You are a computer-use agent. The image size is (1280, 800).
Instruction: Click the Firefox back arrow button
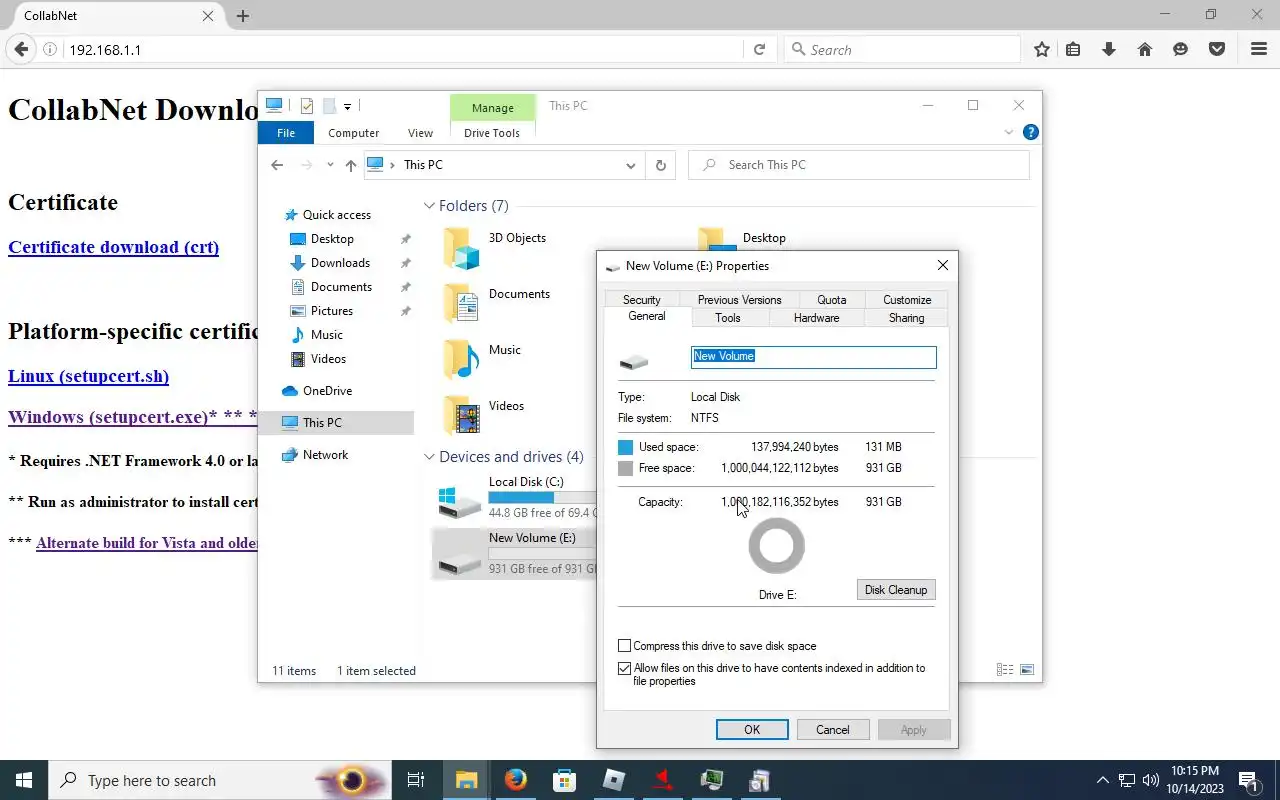21,49
